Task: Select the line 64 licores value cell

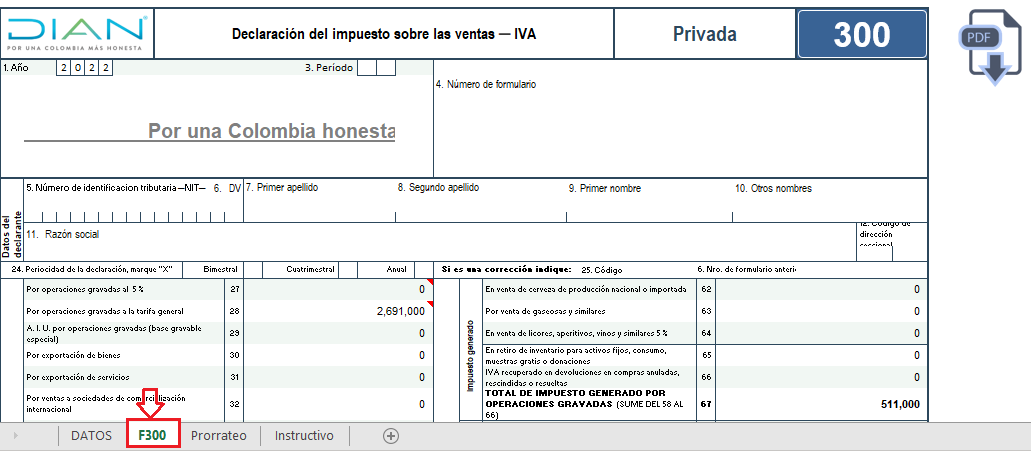Action: pyautogui.click(x=821, y=333)
